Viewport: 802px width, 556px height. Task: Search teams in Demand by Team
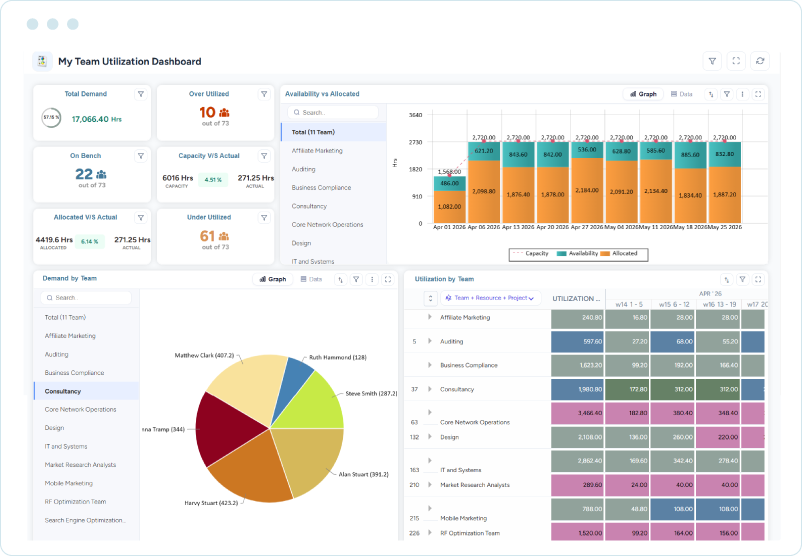click(x=86, y=298)
